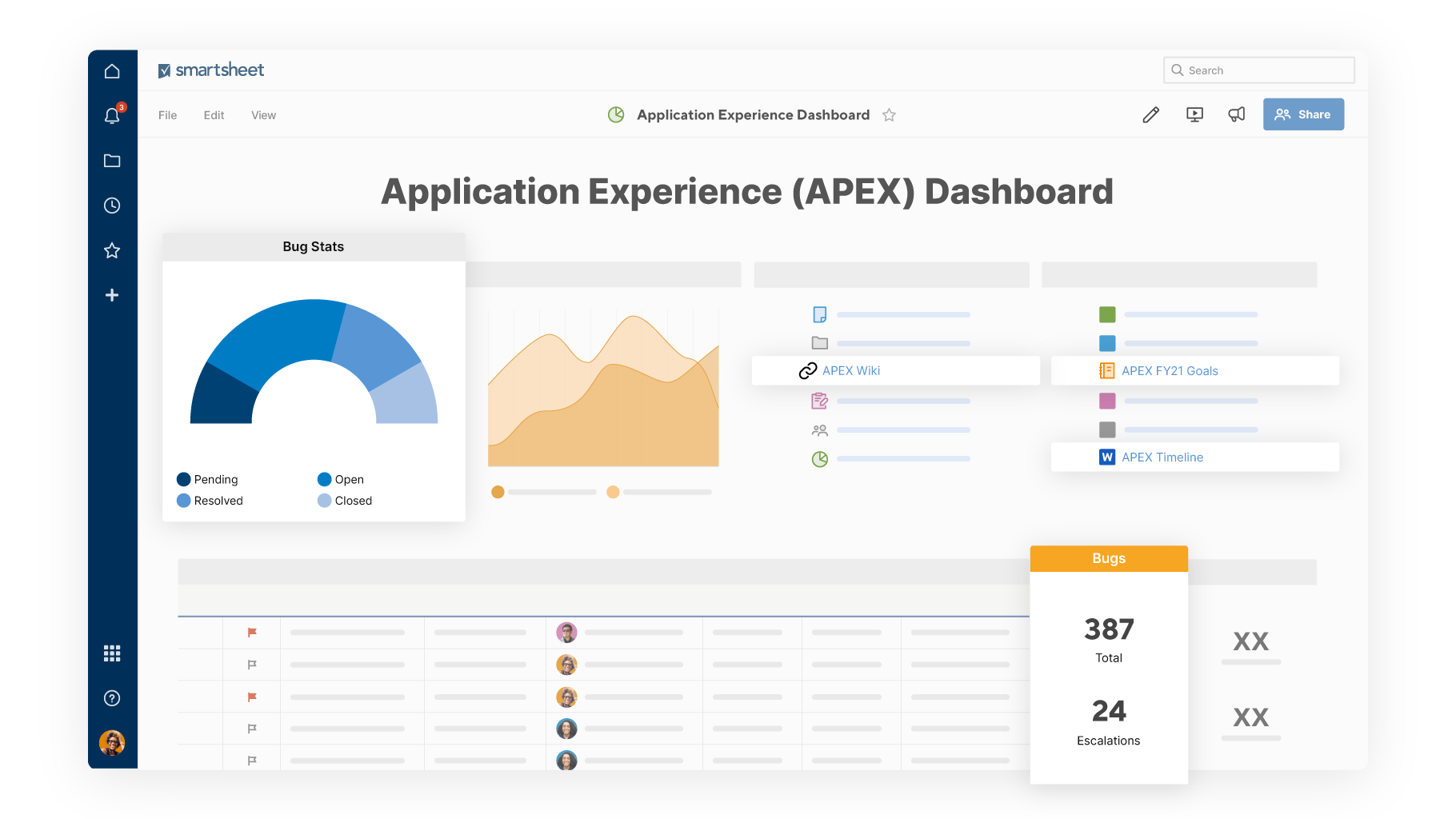
Task: Open the Help question mark icon
Action: pyautogui.click(x=112, y=698)
